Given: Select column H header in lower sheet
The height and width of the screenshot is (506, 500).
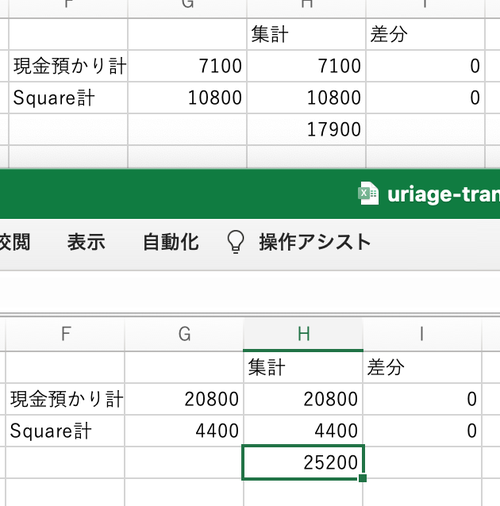Looking at the screenshot, I should tap(303, 334).
